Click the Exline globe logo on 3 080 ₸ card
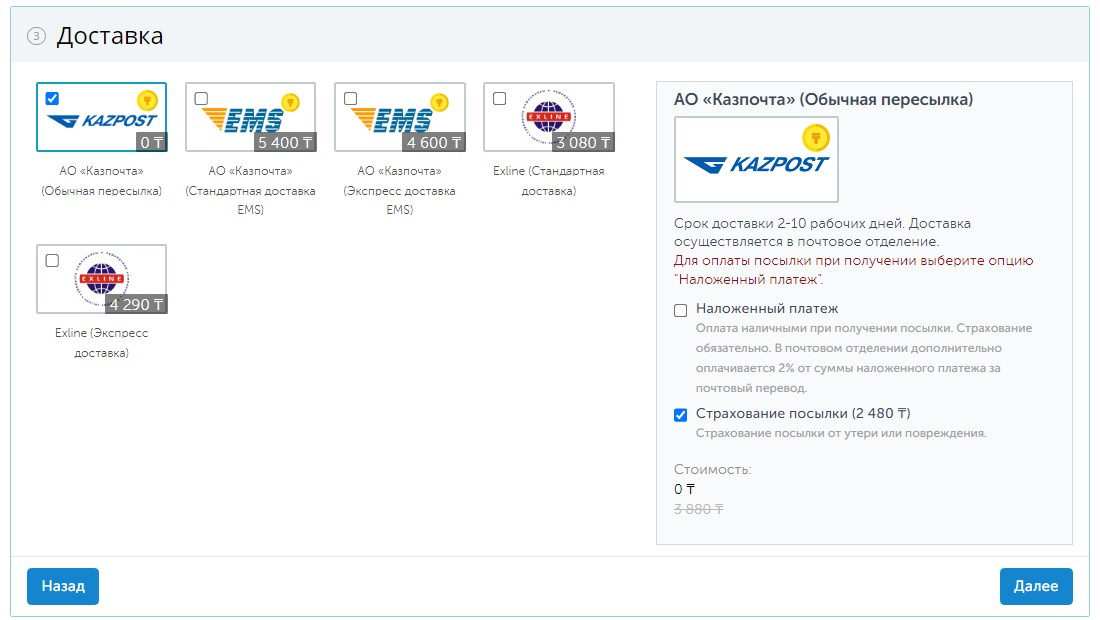Image resolution: width=1100 pixels, height=620 pixels. (x=548, y=116)
